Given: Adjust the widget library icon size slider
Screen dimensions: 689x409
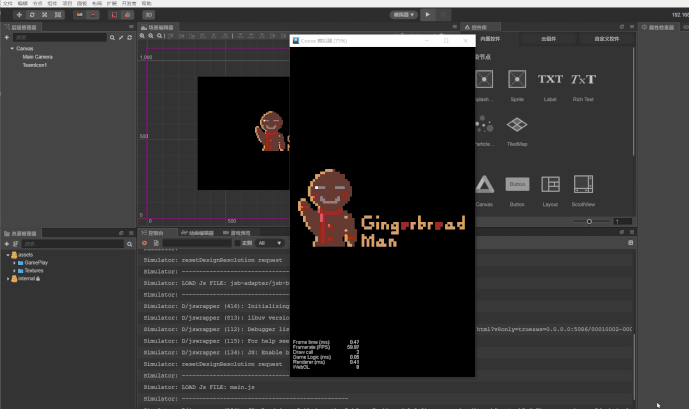Looking at the screenshot, I should point(589,221).
